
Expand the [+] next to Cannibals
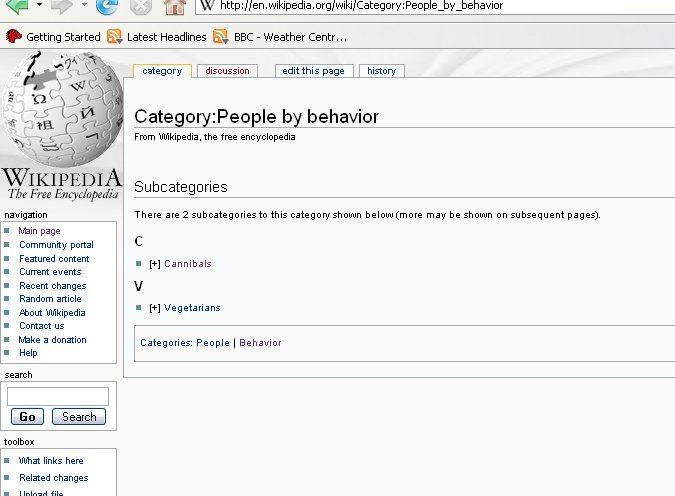(x=155, y=264)
